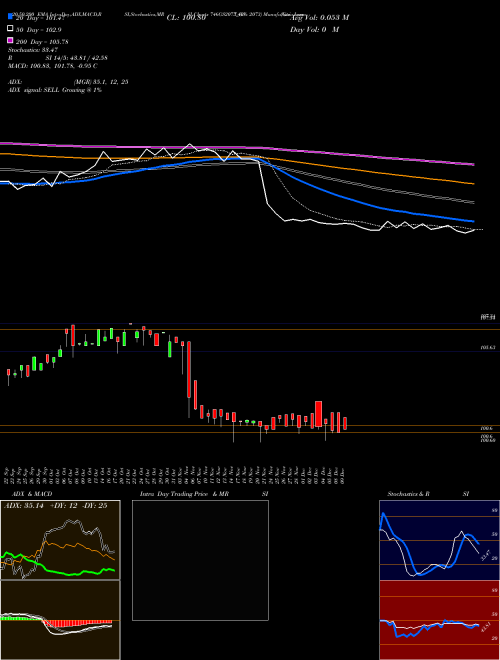The width and height of the screenshot is (500, 660).
Task: Click the 'Intra Day Trading Price & MR' title
Action: click(x=184, y=494)
